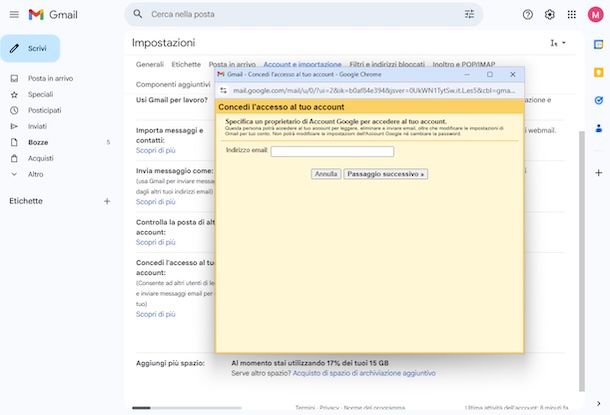Open the account avatar M
Image resolution: width=610 pixels, height=415 pixels.
pyautogui.click(x=595, y=15)
